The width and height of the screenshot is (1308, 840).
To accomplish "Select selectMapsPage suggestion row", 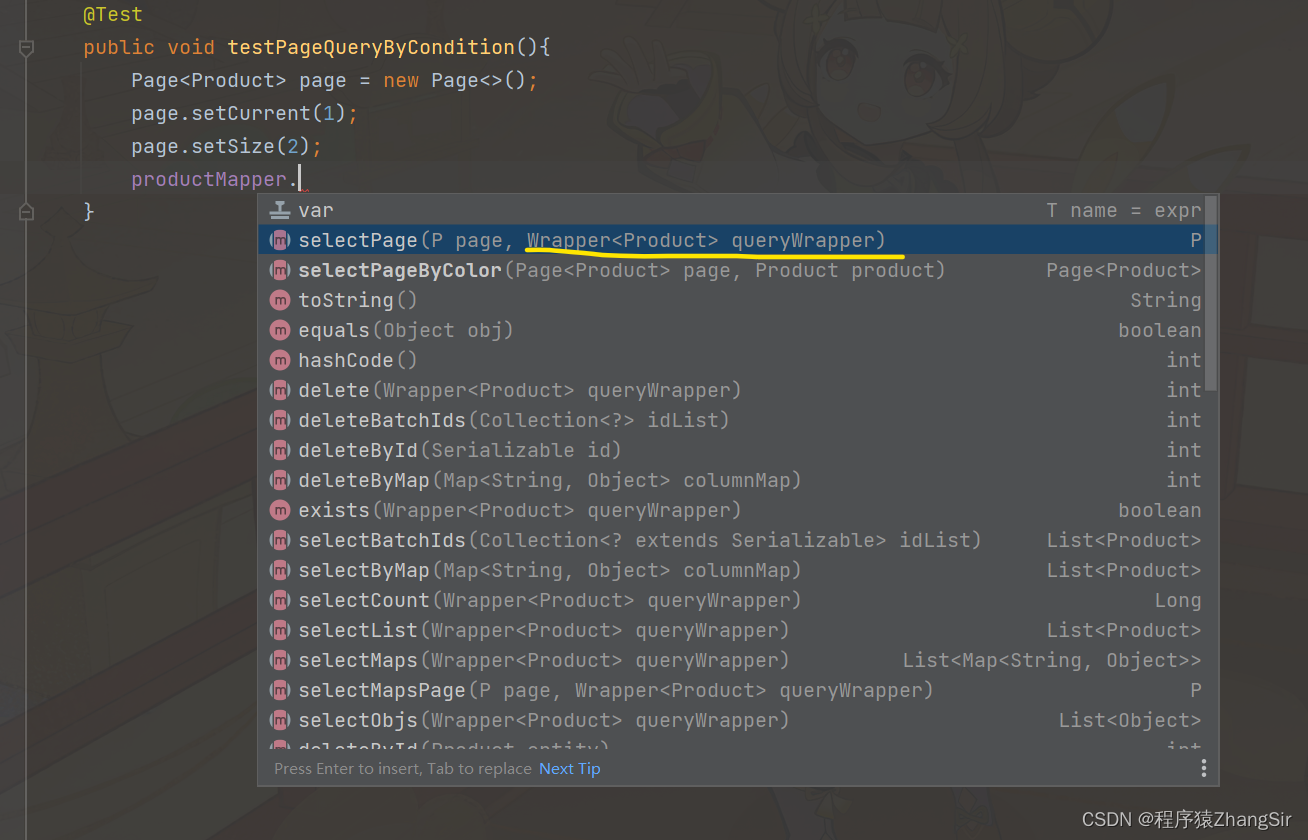I will (731, 690).
